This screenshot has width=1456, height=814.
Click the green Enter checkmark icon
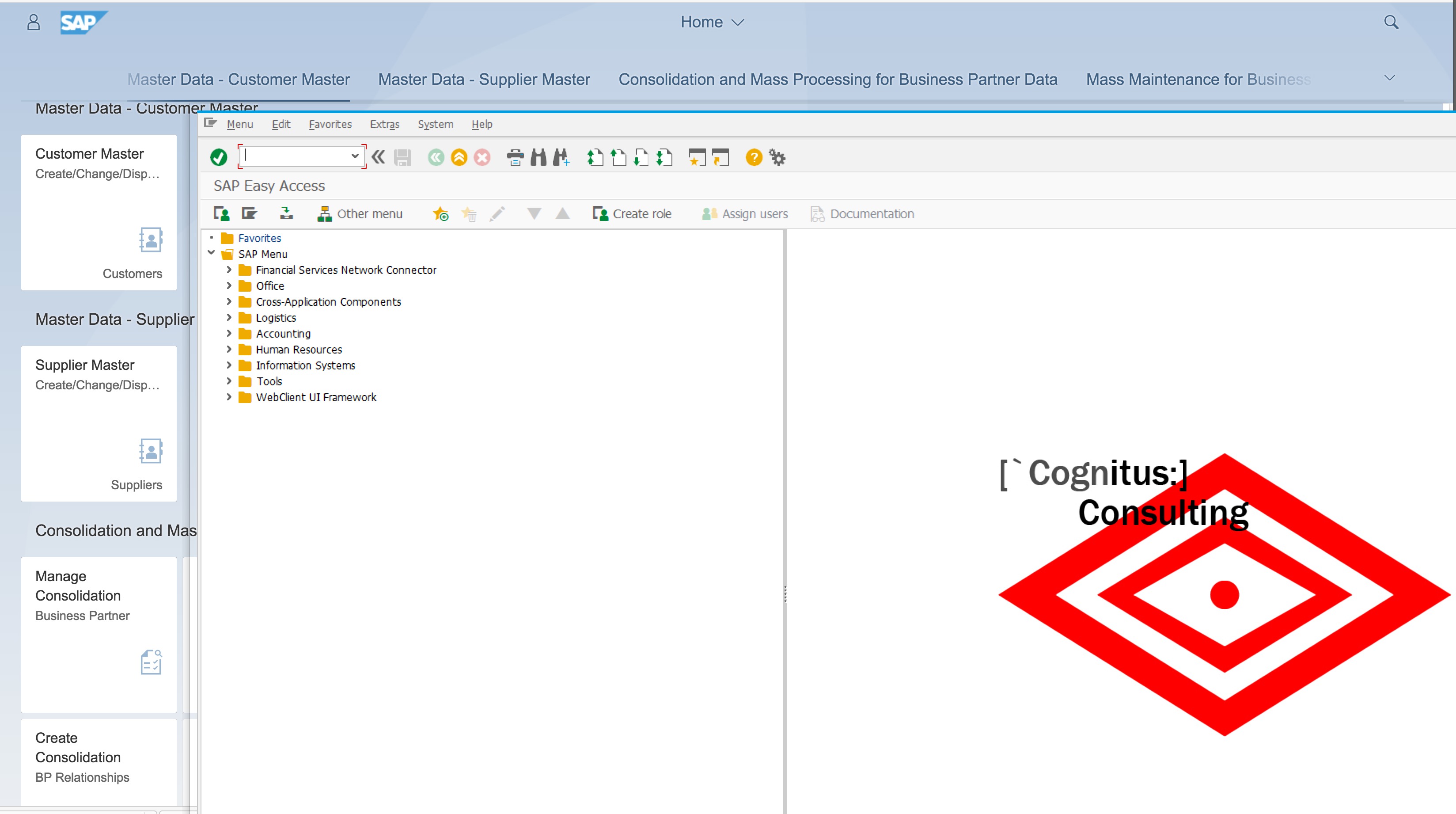click(219, 157)
